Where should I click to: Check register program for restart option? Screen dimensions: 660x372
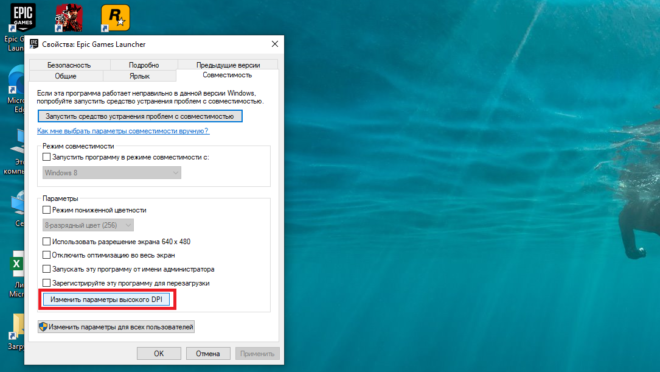click(x=46, y=283)
